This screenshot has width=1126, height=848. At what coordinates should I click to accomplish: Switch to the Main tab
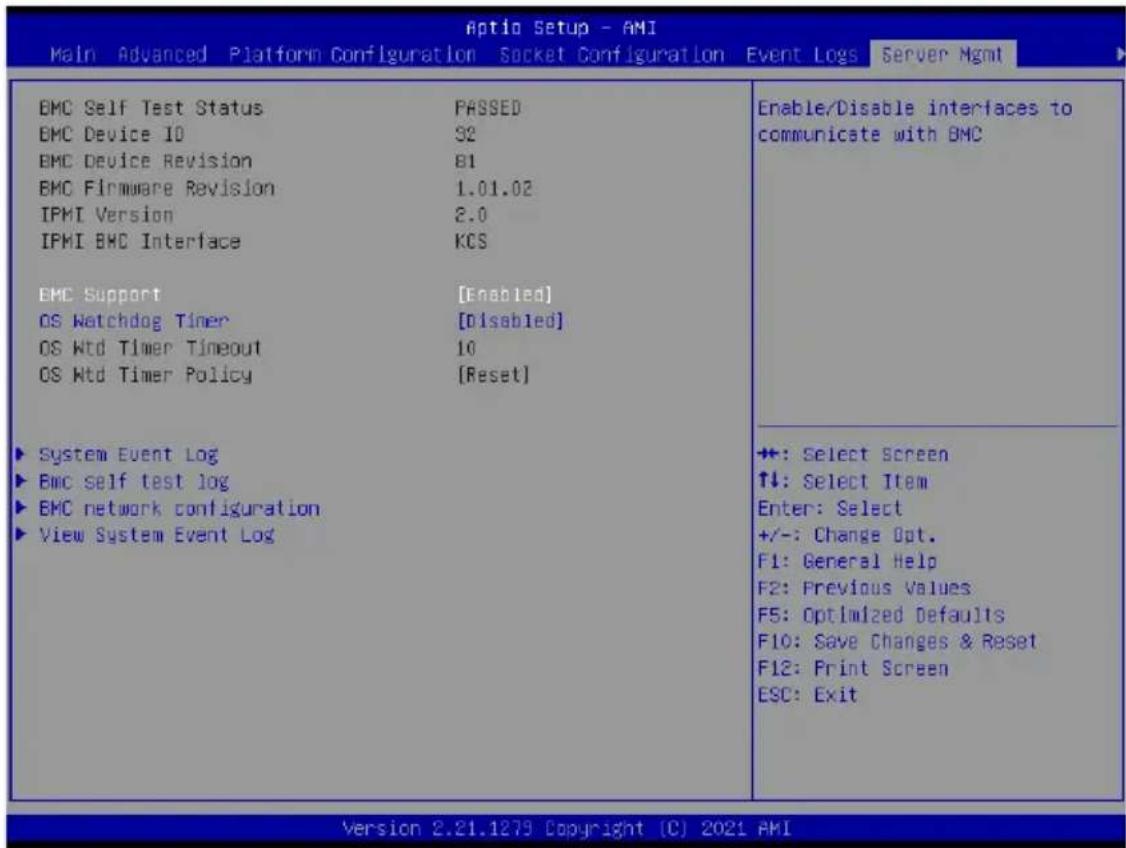(73, 55)
